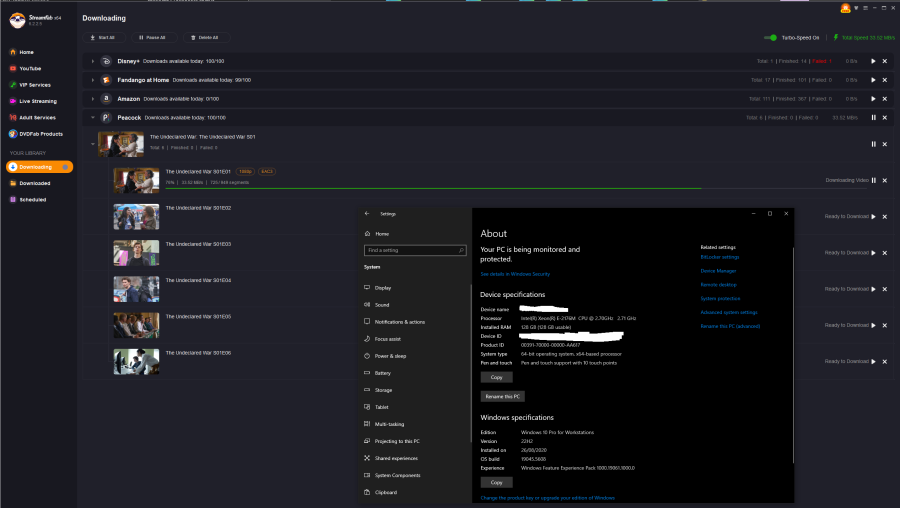Screen dimensions: 900x508
Task: Remove the Amazon download group
Action: [884, 99]
